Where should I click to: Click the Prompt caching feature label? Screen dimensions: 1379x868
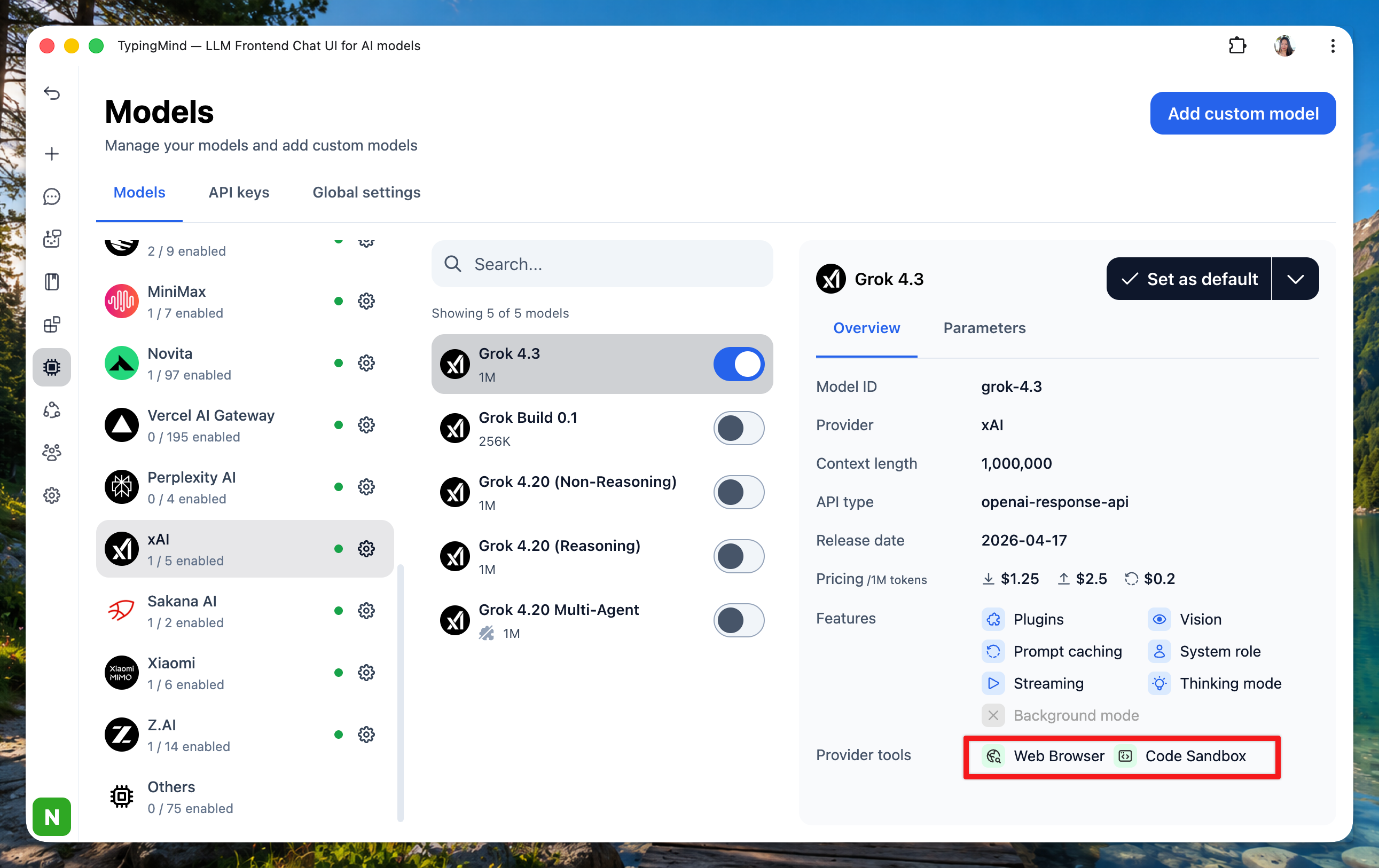[x=1068, y=652]
